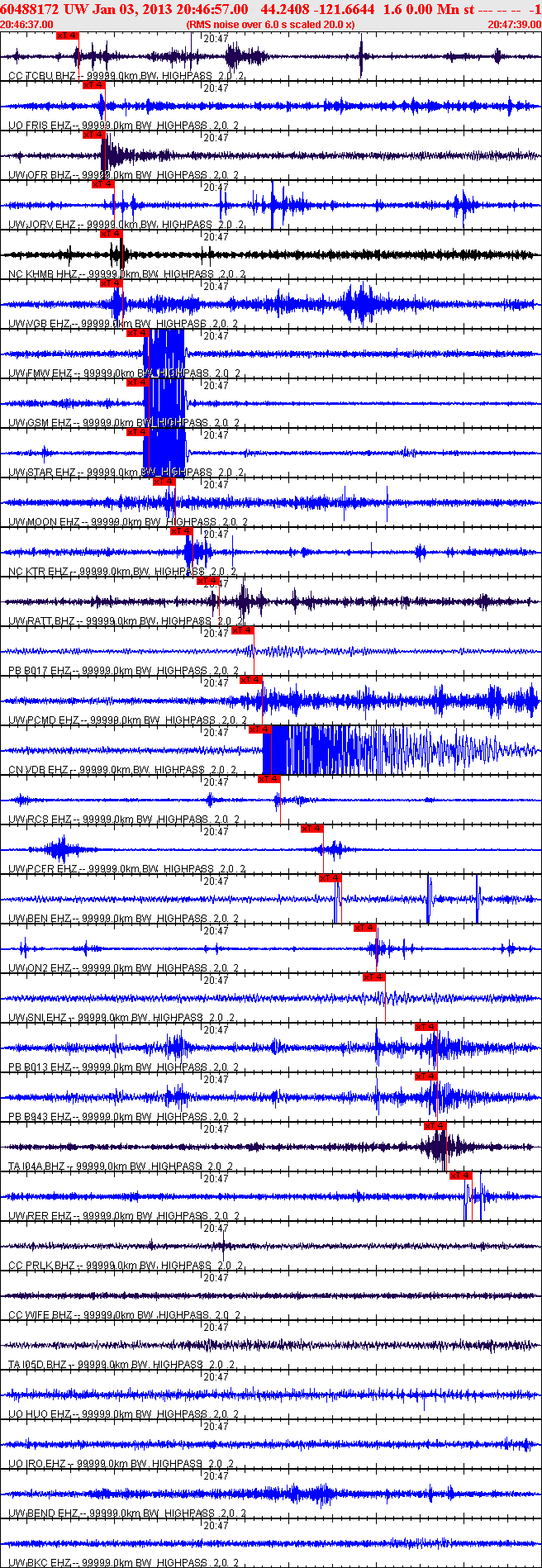542x1568 pixels.
Task: Click the PB B013 EHZ station label
Action: pyautogui.click(x=40, y=1067)
